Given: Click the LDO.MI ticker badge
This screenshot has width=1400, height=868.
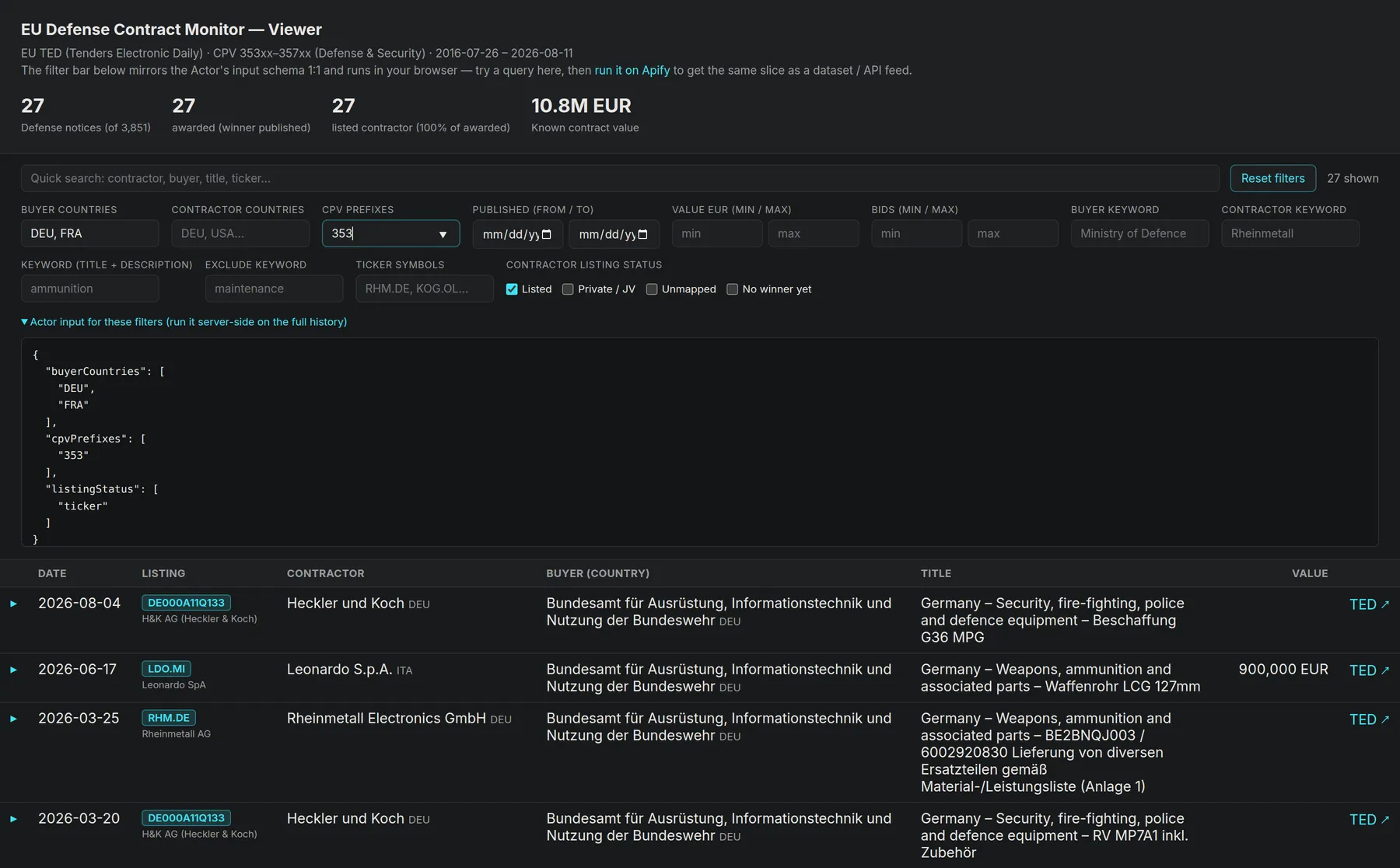Looking at the screenshot, I should point(166,669).
